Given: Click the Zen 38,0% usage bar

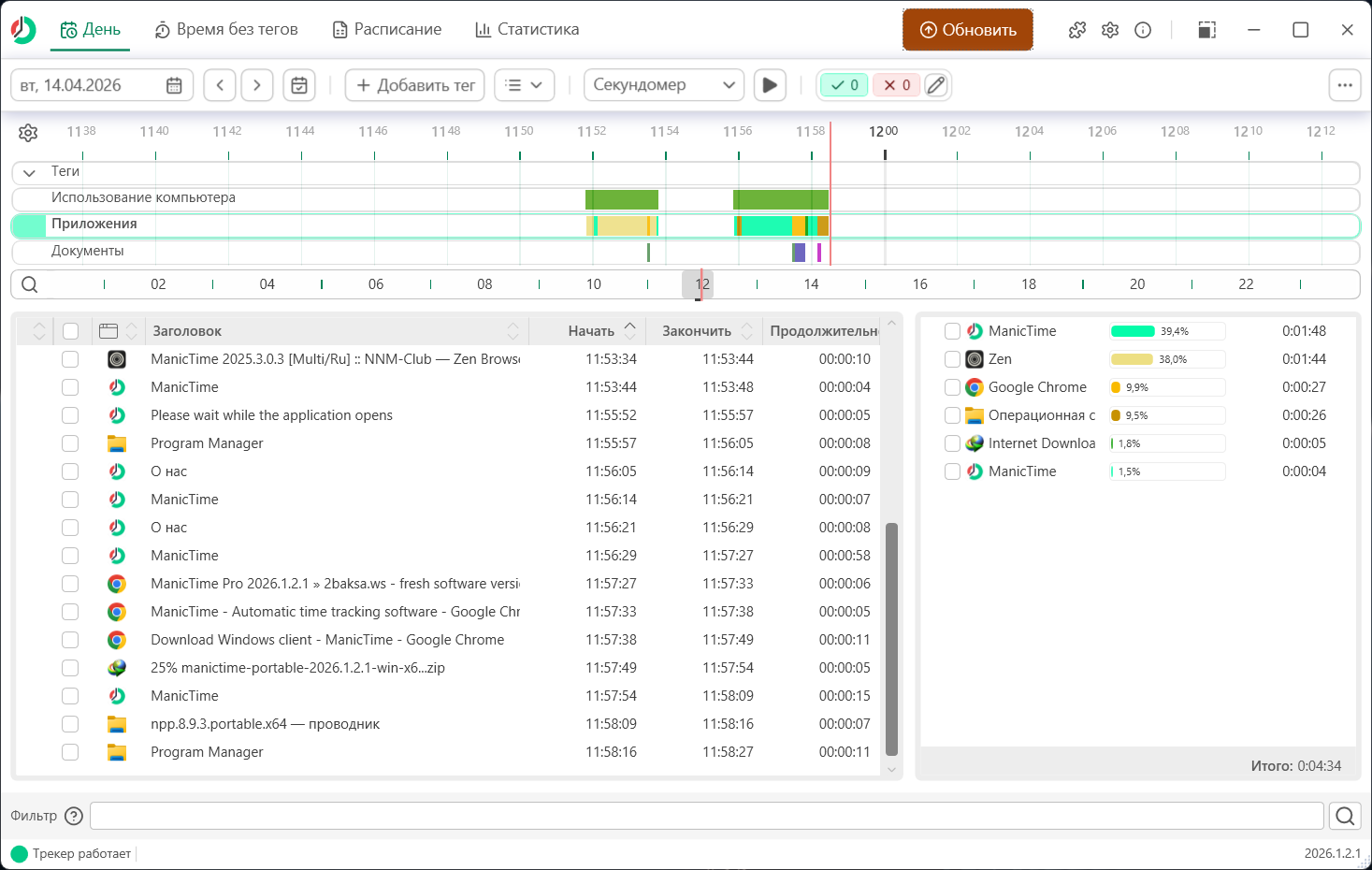Looking at the screenshot, I should click(1167, 359).
